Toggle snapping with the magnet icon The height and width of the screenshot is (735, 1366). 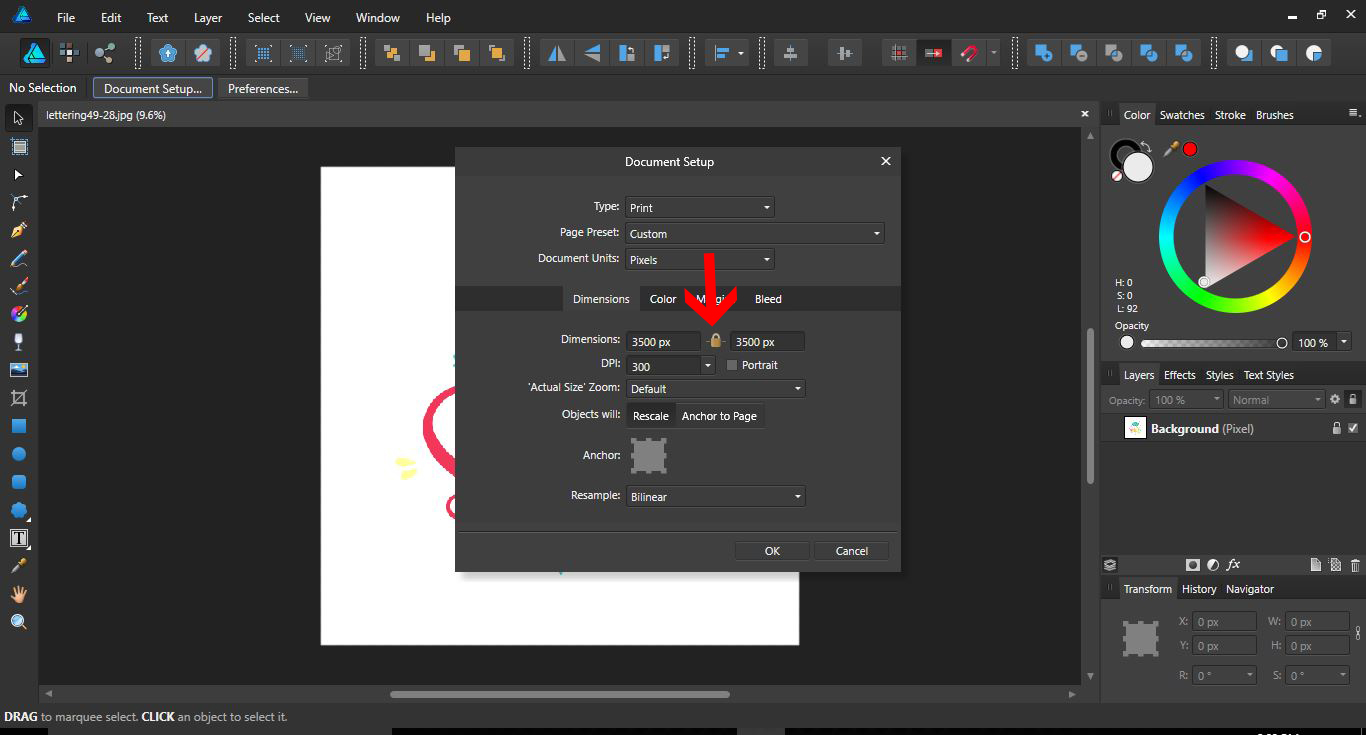pyautogui.click(x=969, y=52)
